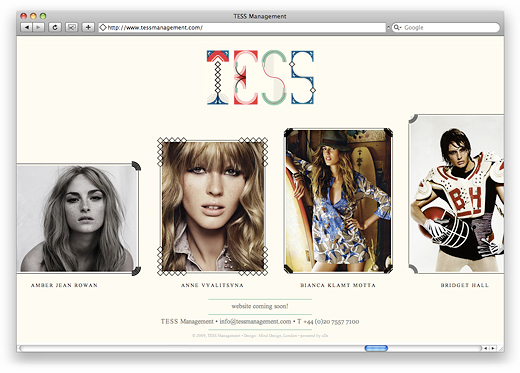Open Bianca Klamt Motta's photo
Screen dimensions: 520x373
click(338, 201)
